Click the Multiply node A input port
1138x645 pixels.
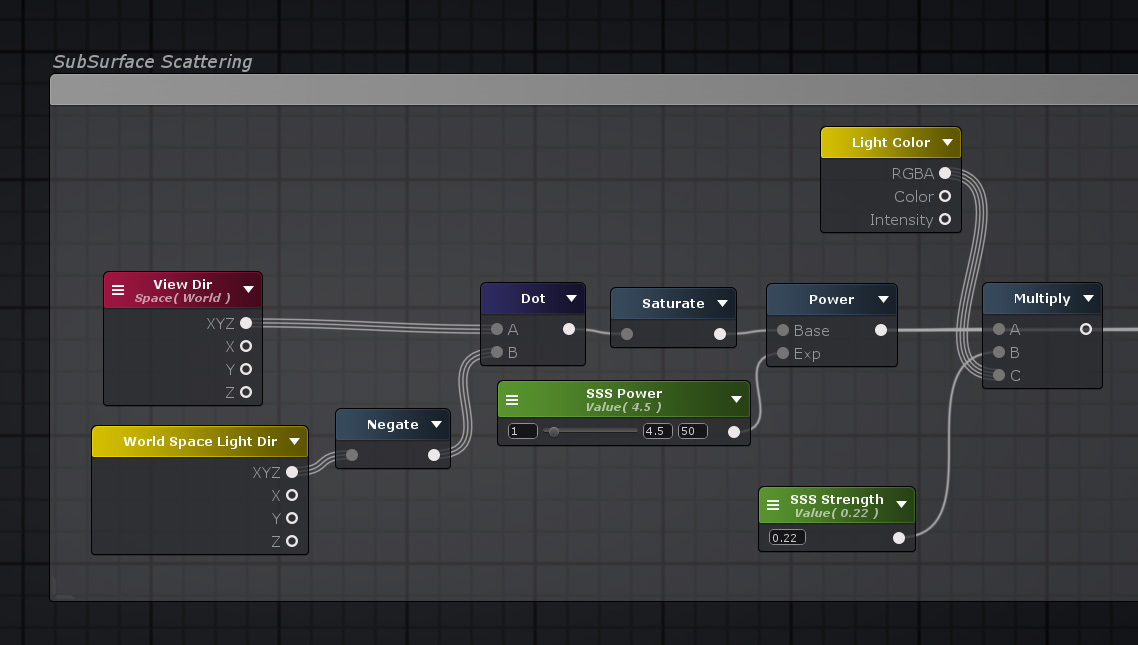[999, 329]
